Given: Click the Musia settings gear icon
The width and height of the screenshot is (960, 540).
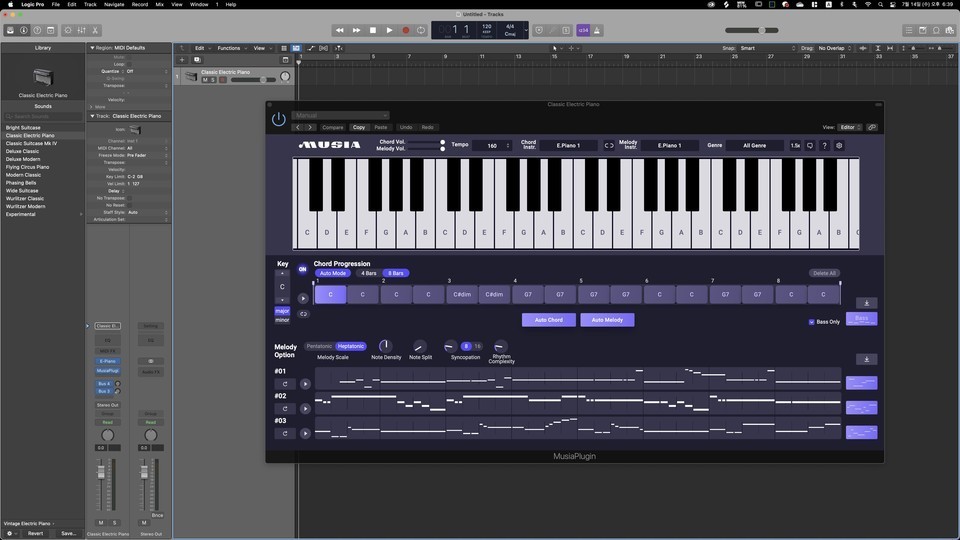Looking at the screenshot, I should tap(839, 146).
